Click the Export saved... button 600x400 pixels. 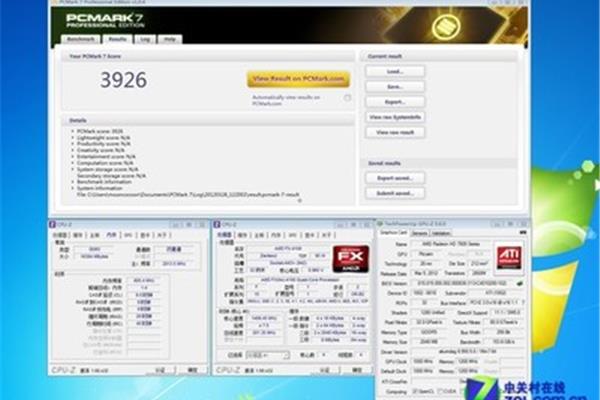(x=395, y=178)
